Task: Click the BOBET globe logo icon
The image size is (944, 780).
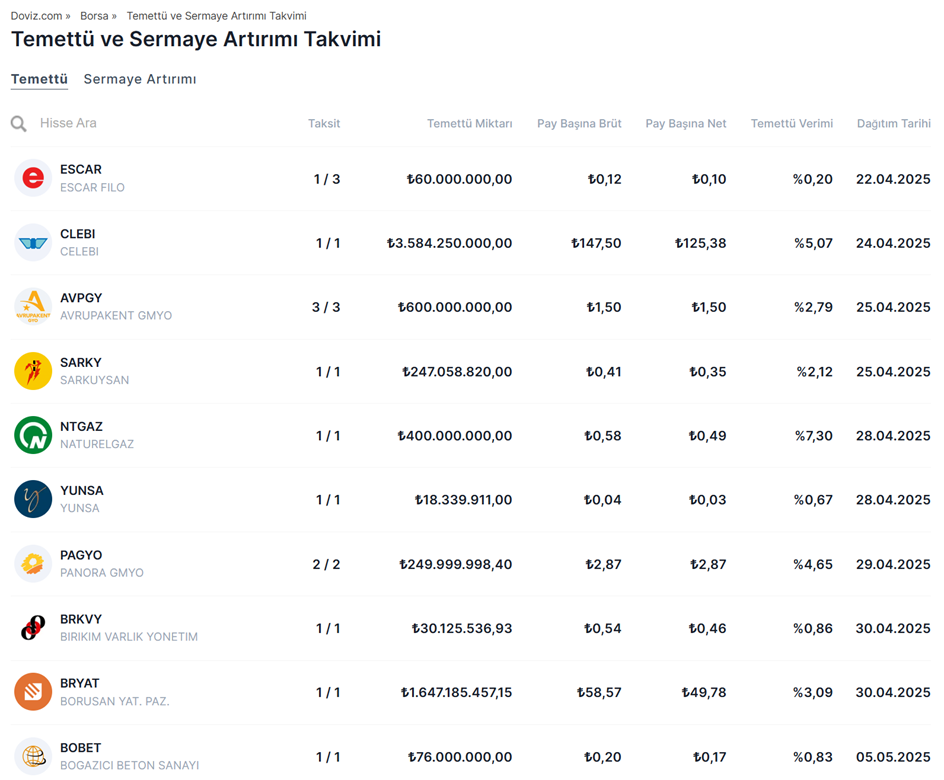Action: tap(33, 756)
